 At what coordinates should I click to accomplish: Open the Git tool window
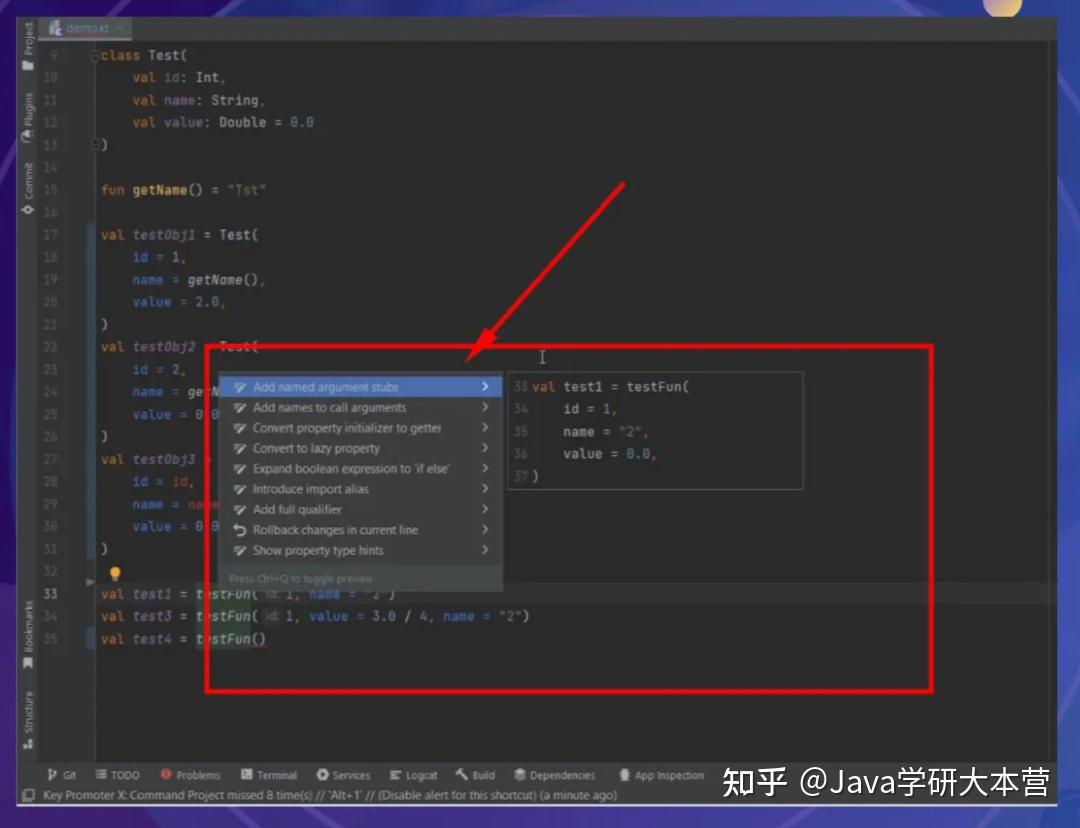[62, 773]
